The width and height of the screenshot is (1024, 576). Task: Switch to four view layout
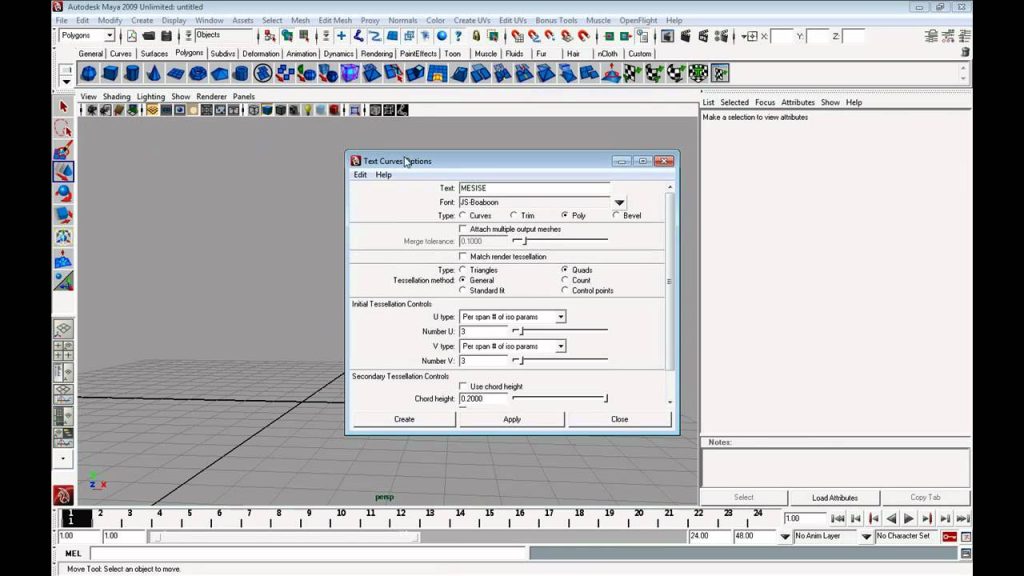click(x=63, y=351)
